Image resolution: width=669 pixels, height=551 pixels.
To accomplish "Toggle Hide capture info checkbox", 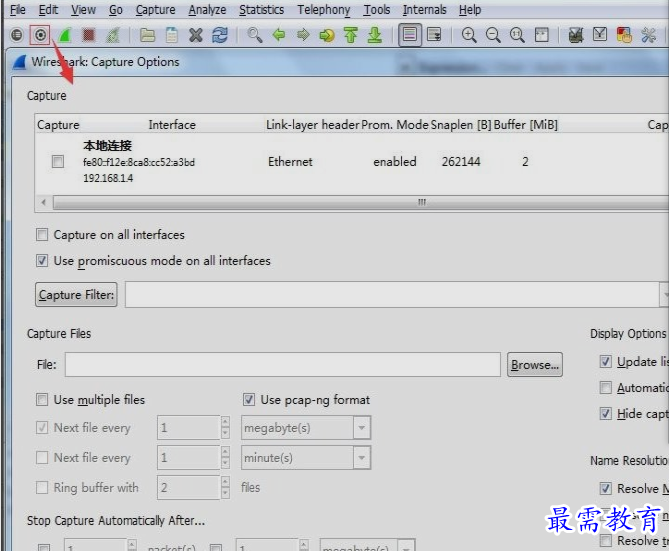I will 605,413.
